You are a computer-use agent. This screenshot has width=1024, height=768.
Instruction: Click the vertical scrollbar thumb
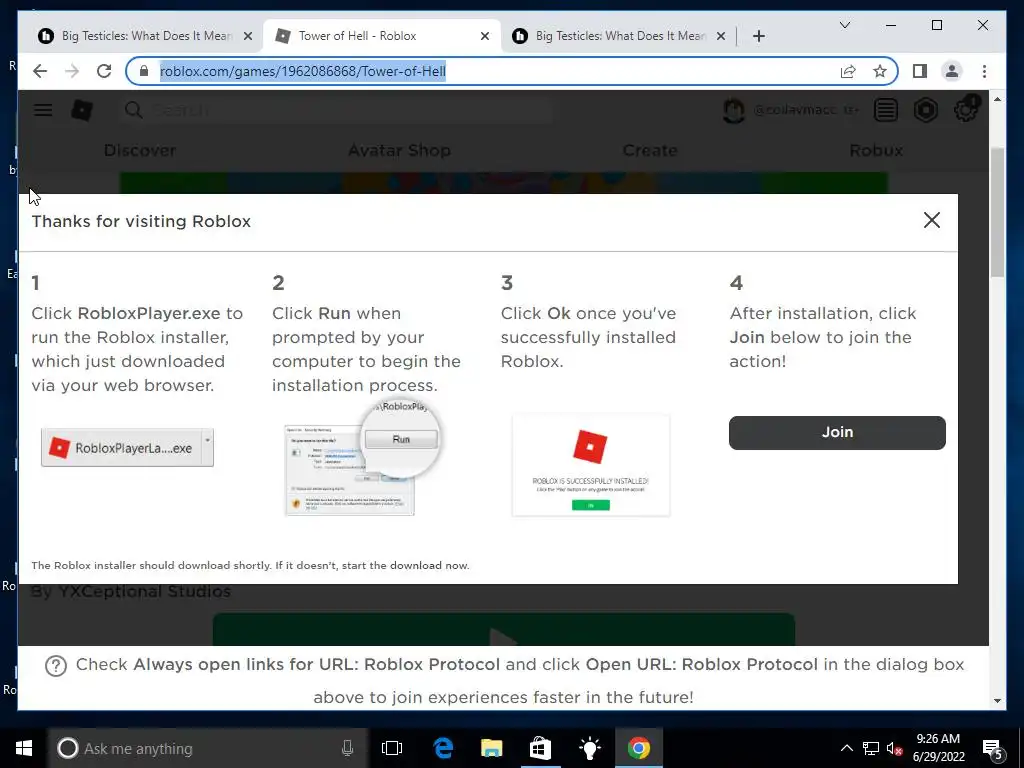click(997, 212)
